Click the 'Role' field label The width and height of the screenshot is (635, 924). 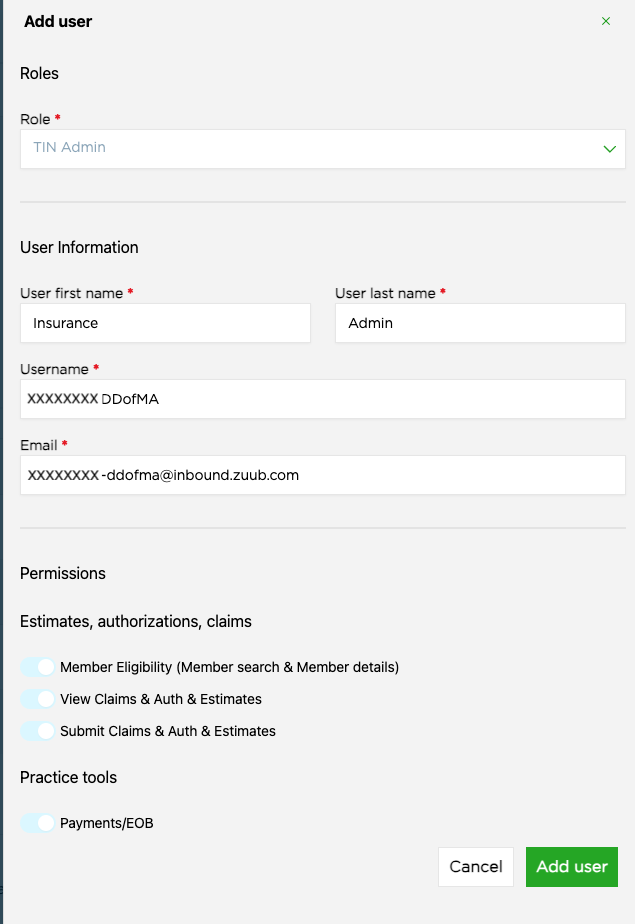(35, 119)
